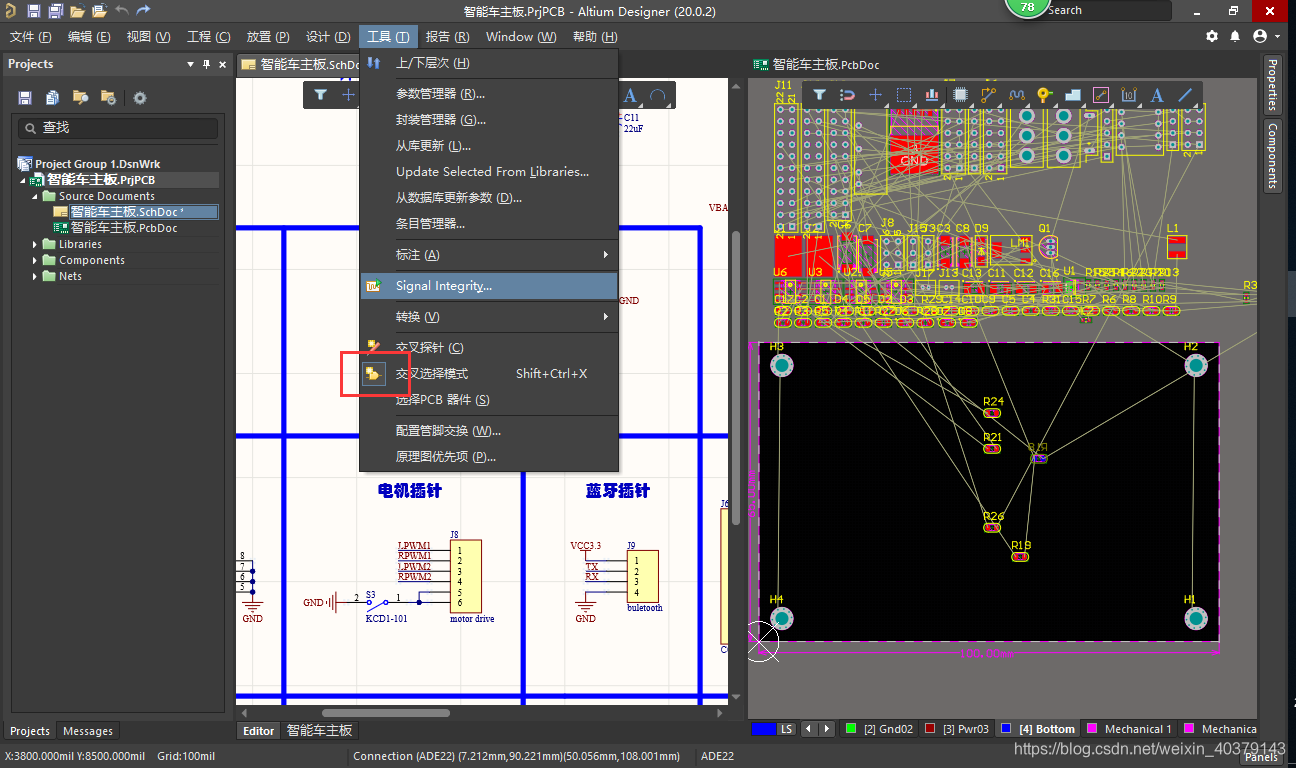Click the align objects icon in the PCB active bar

pyautogui.click(x=932, y=95)
